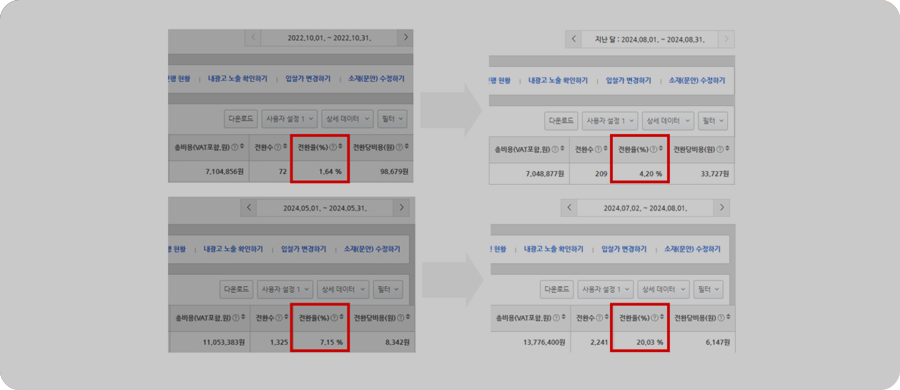
Task: Click help icon beside 전환율(%) in 2024.07.02 panel
Action: coord(654,318)
